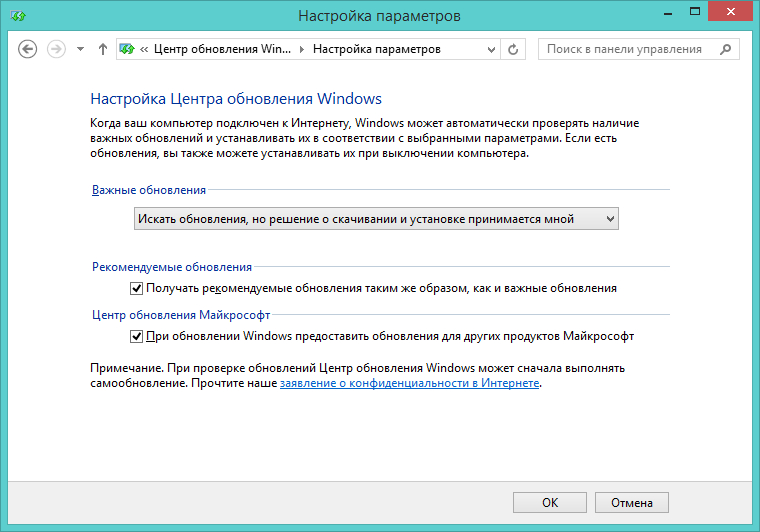Screen dimensions: 760x532
Task: Maximize the Настройка параметров window
Action: coord(695,12)
